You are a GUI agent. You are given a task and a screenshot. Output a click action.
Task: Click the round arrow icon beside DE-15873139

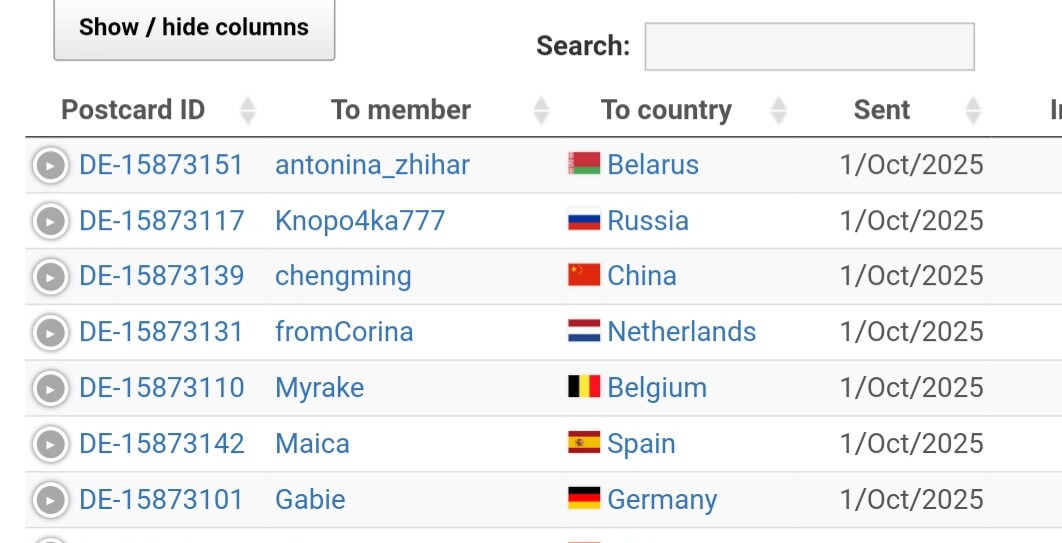click(x=50, y=277)
